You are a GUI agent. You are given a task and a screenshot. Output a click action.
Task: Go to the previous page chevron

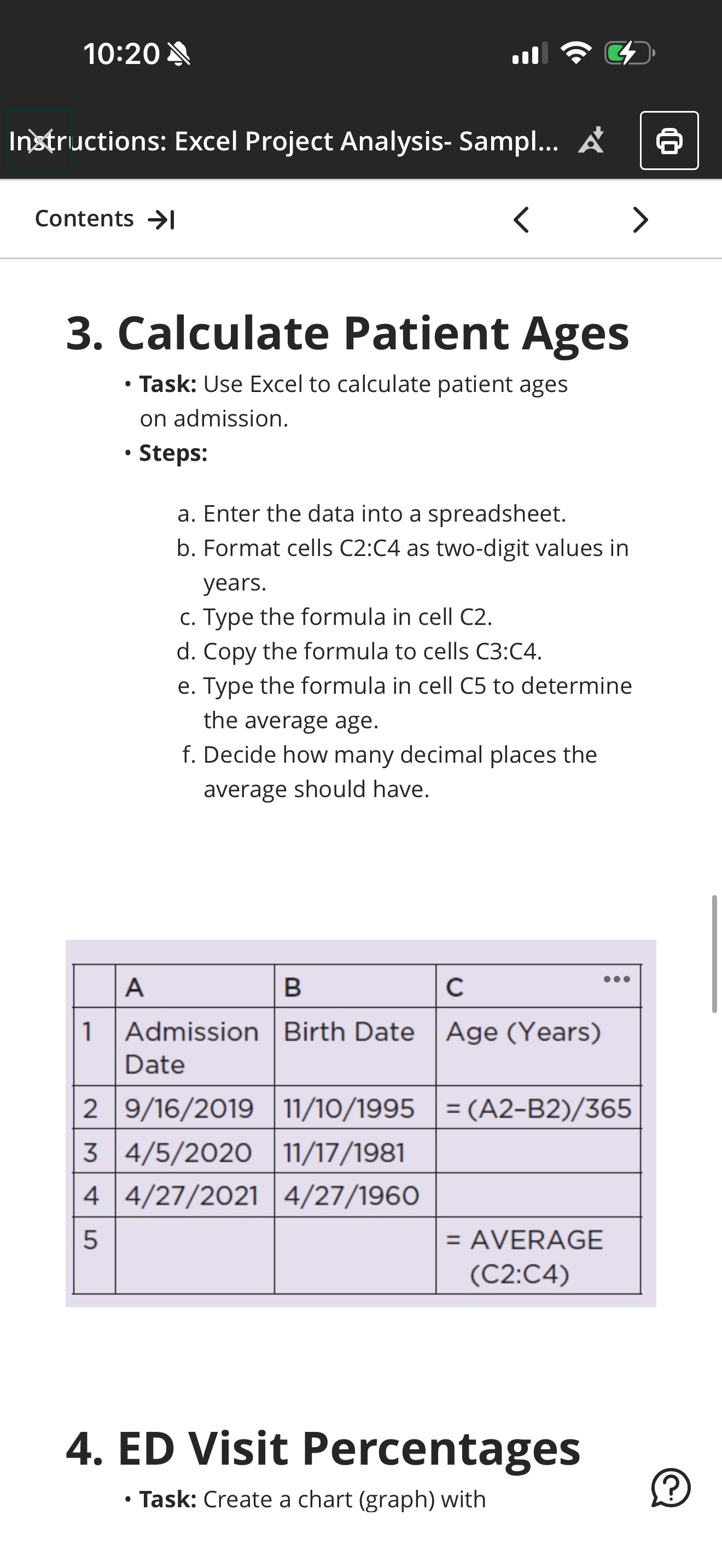point(521,219)
